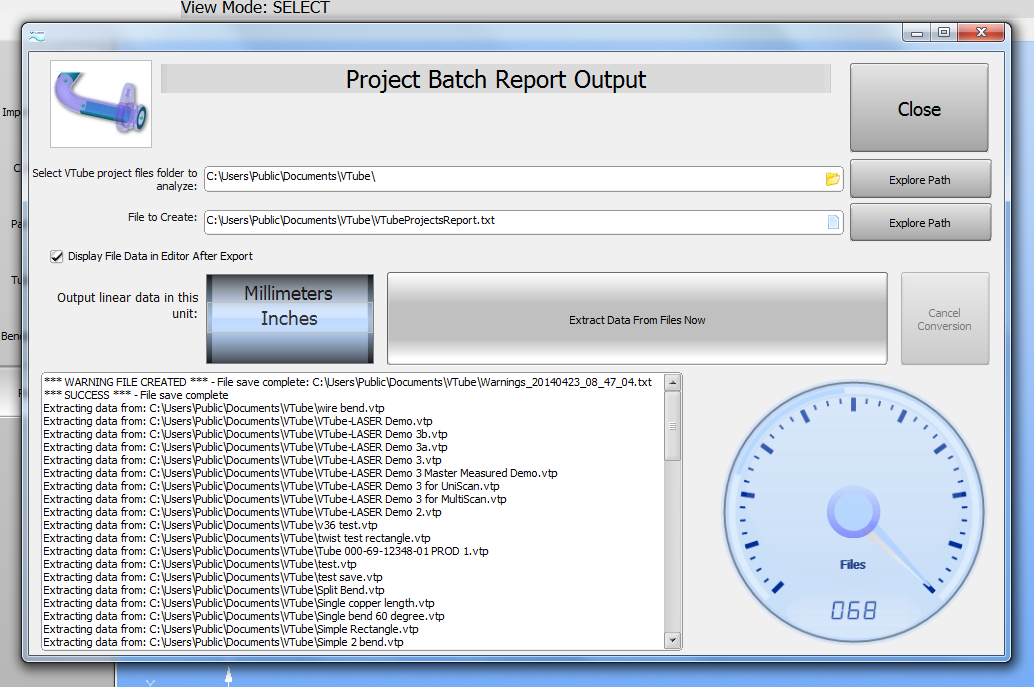Viewport: 1034px width, 687px height.
Task: Click the File to Create path field
Action: click(512, 222)
